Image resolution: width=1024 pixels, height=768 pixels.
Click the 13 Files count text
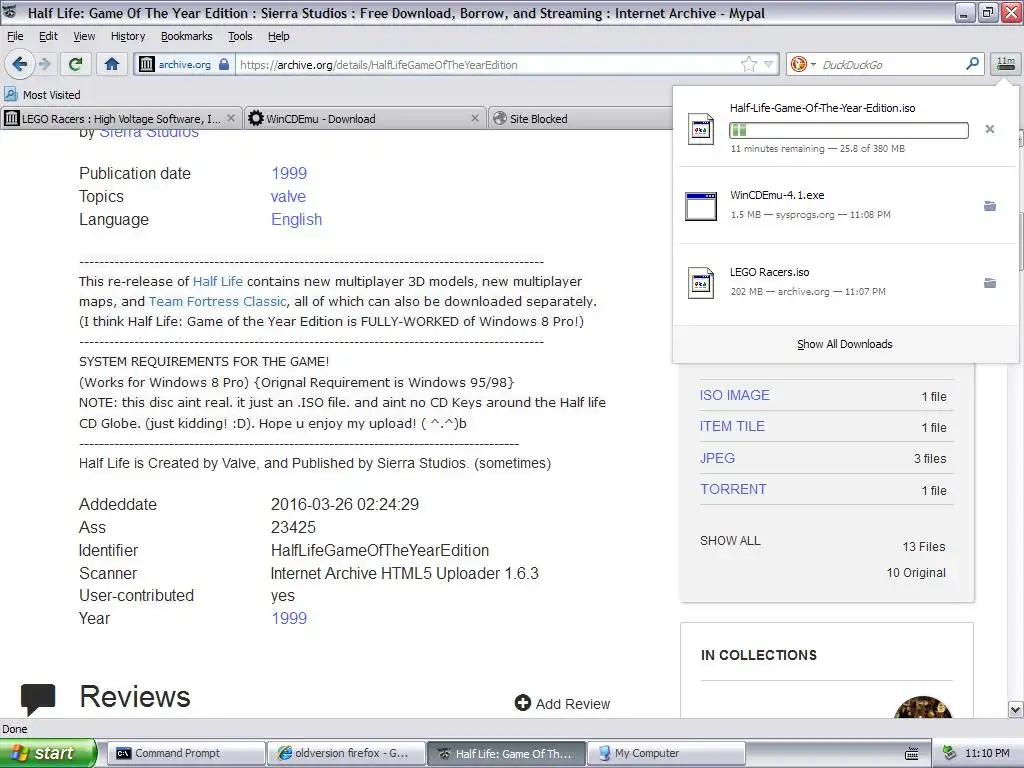point(923,546)
